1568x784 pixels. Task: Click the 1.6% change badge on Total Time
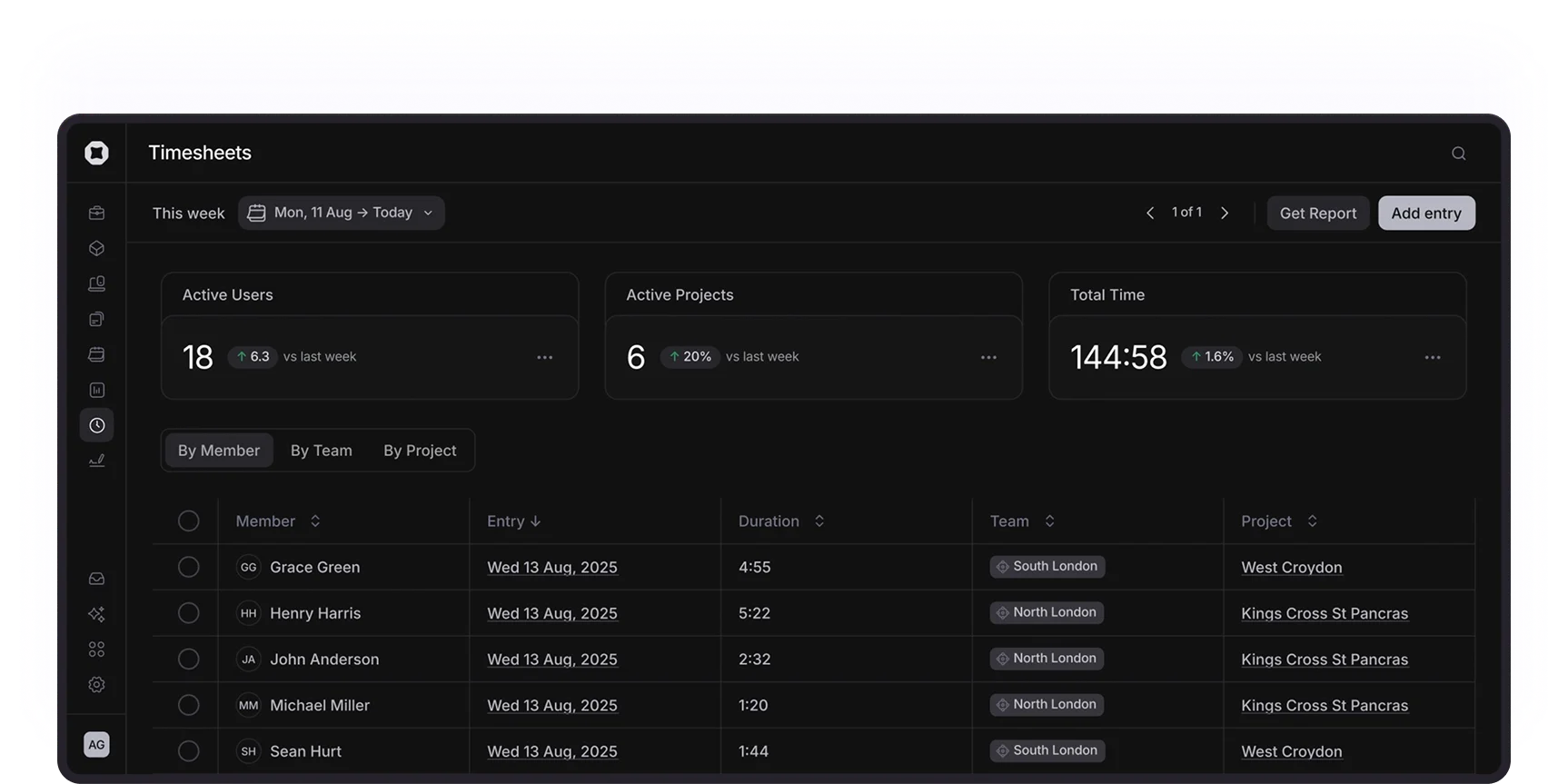(x=1212, y=357)
